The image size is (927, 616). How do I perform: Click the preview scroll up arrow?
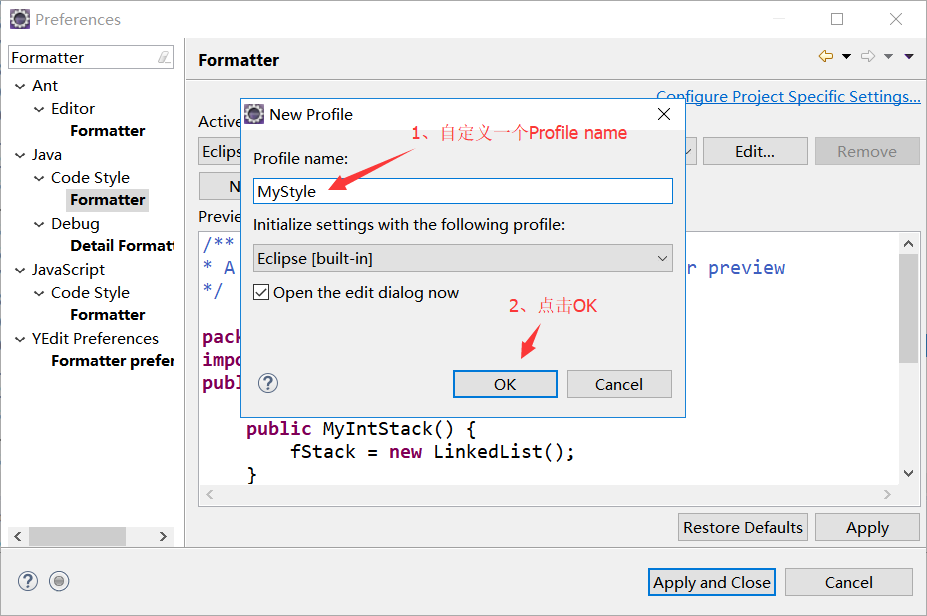(909, 243)
